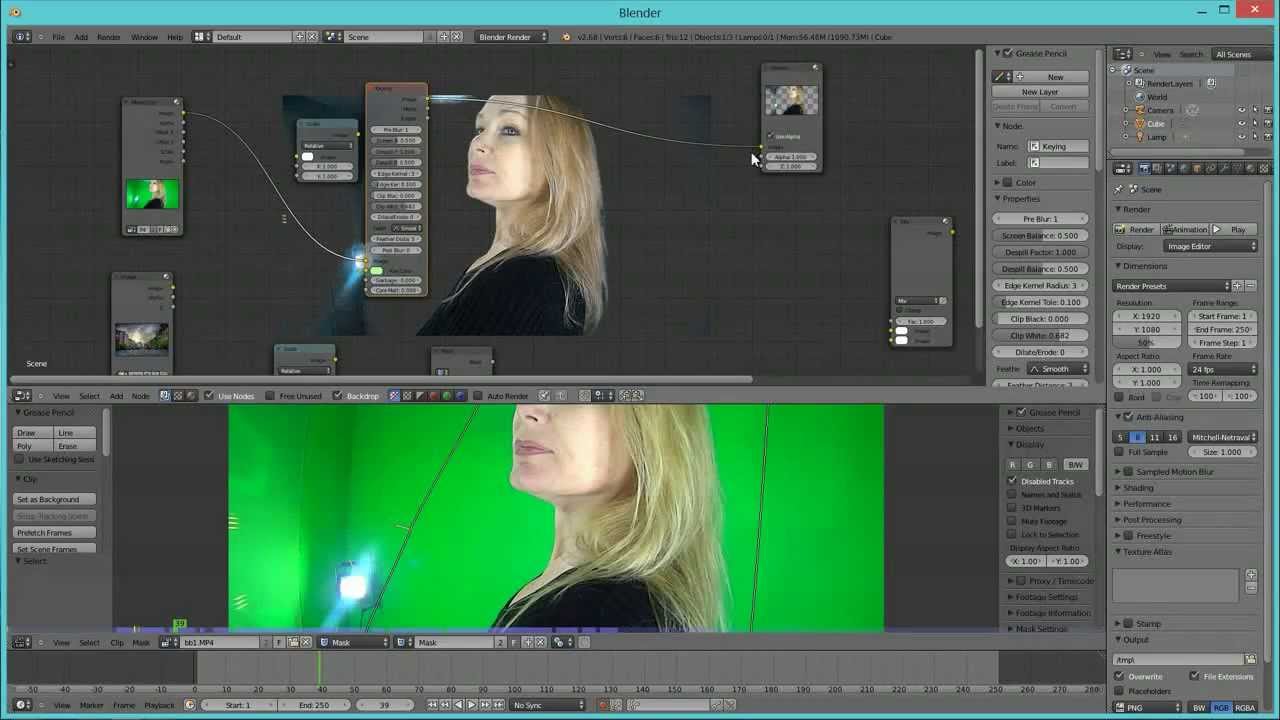Click the node Name field Keying
The height and width of the screenshot is (720, 1280).
click(x=1058, y=146)
